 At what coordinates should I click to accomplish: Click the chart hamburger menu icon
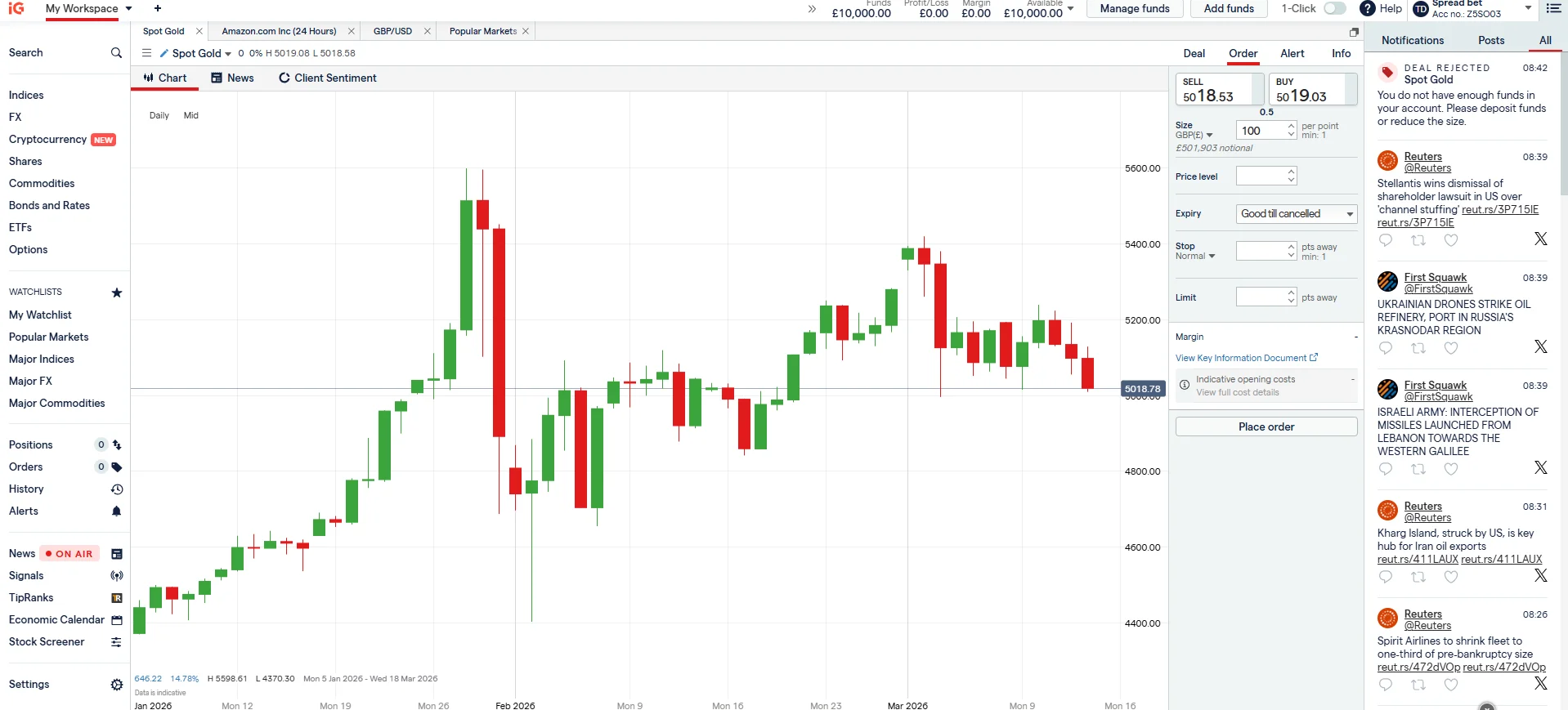click(x=147, y=53)
